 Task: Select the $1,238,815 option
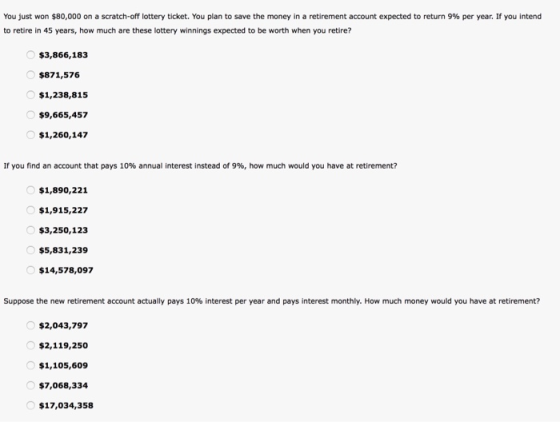31,95
